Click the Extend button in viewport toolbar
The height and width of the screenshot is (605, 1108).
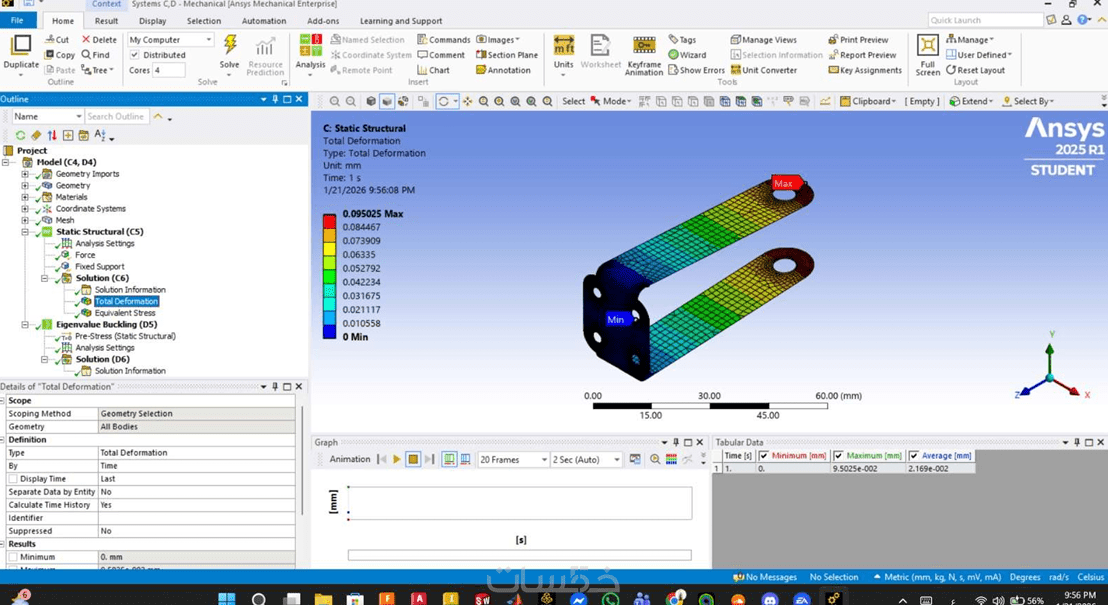[x=972, y=101]
